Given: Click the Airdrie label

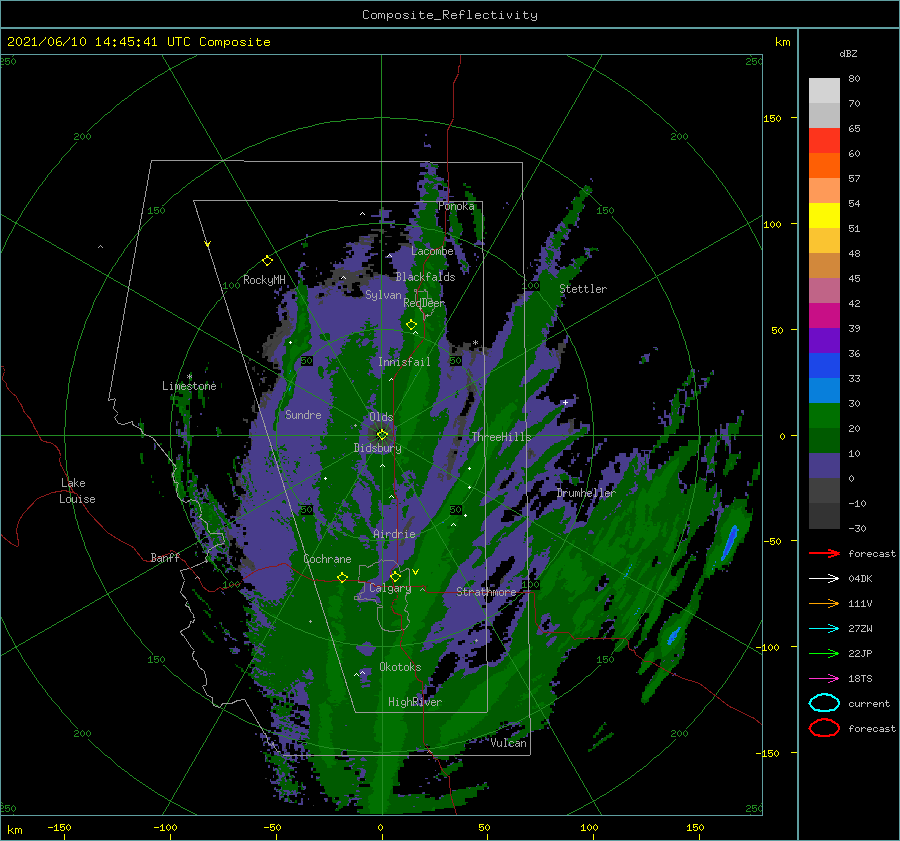Looking at the screenshot, I should point(394,534).
